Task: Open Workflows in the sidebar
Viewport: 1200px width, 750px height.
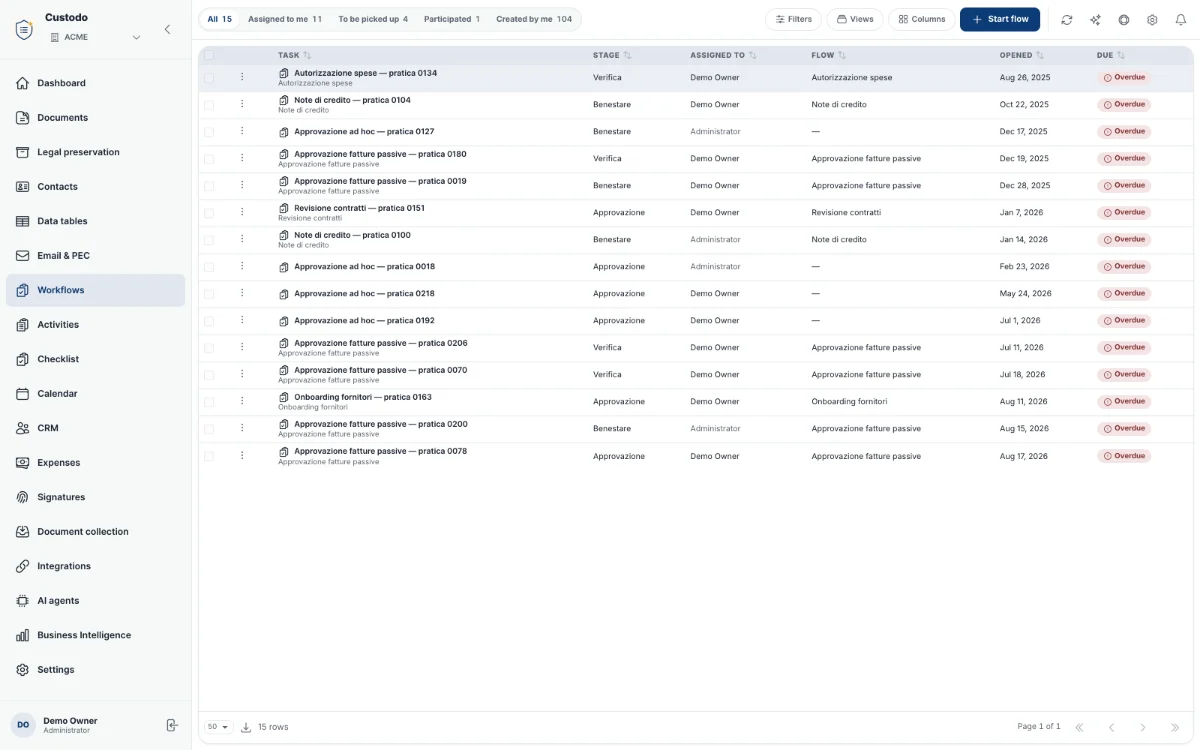Action: point(95,290)
